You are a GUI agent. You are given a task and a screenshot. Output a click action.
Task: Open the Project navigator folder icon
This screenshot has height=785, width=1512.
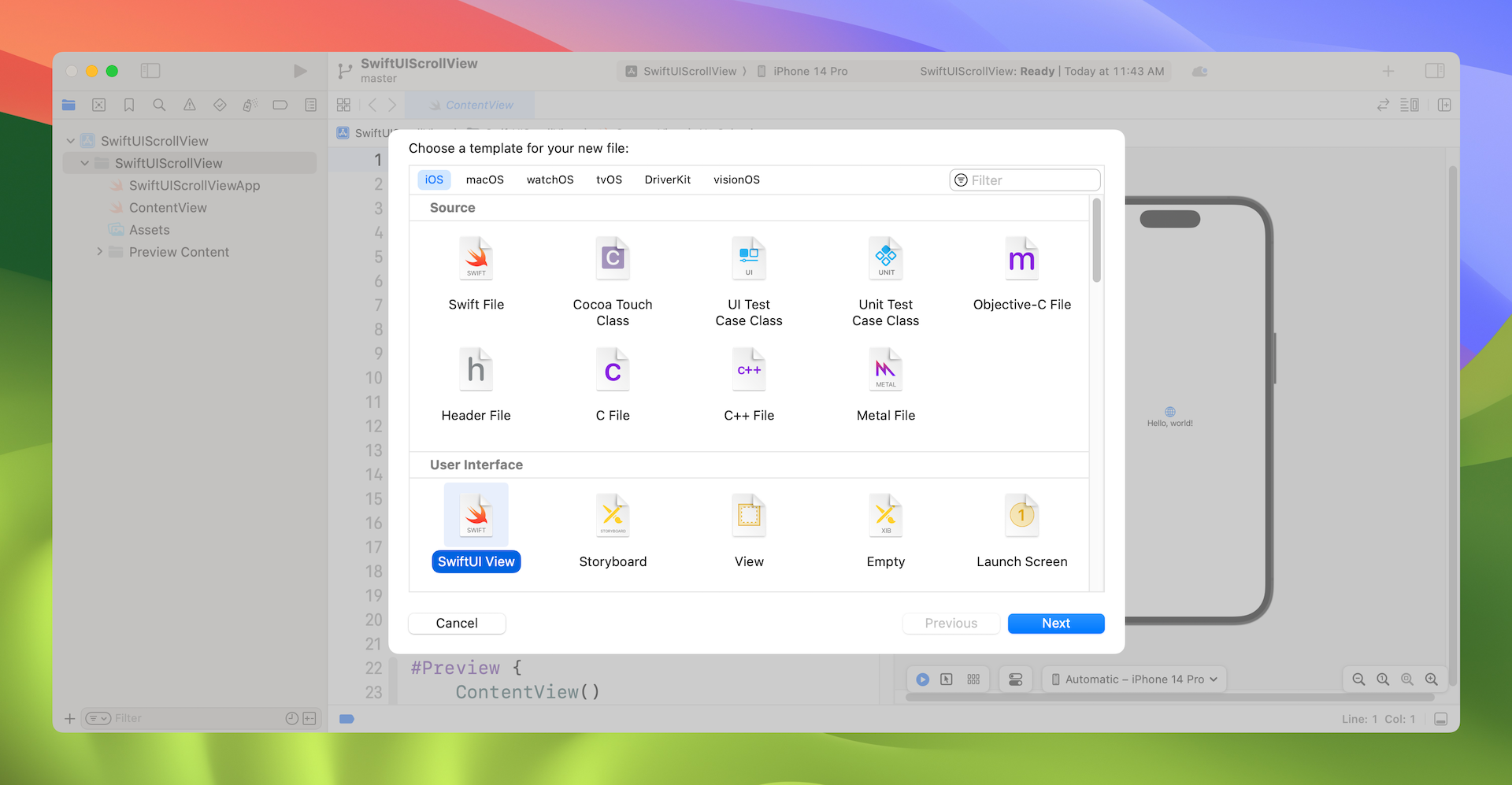[x=69, y=105]
